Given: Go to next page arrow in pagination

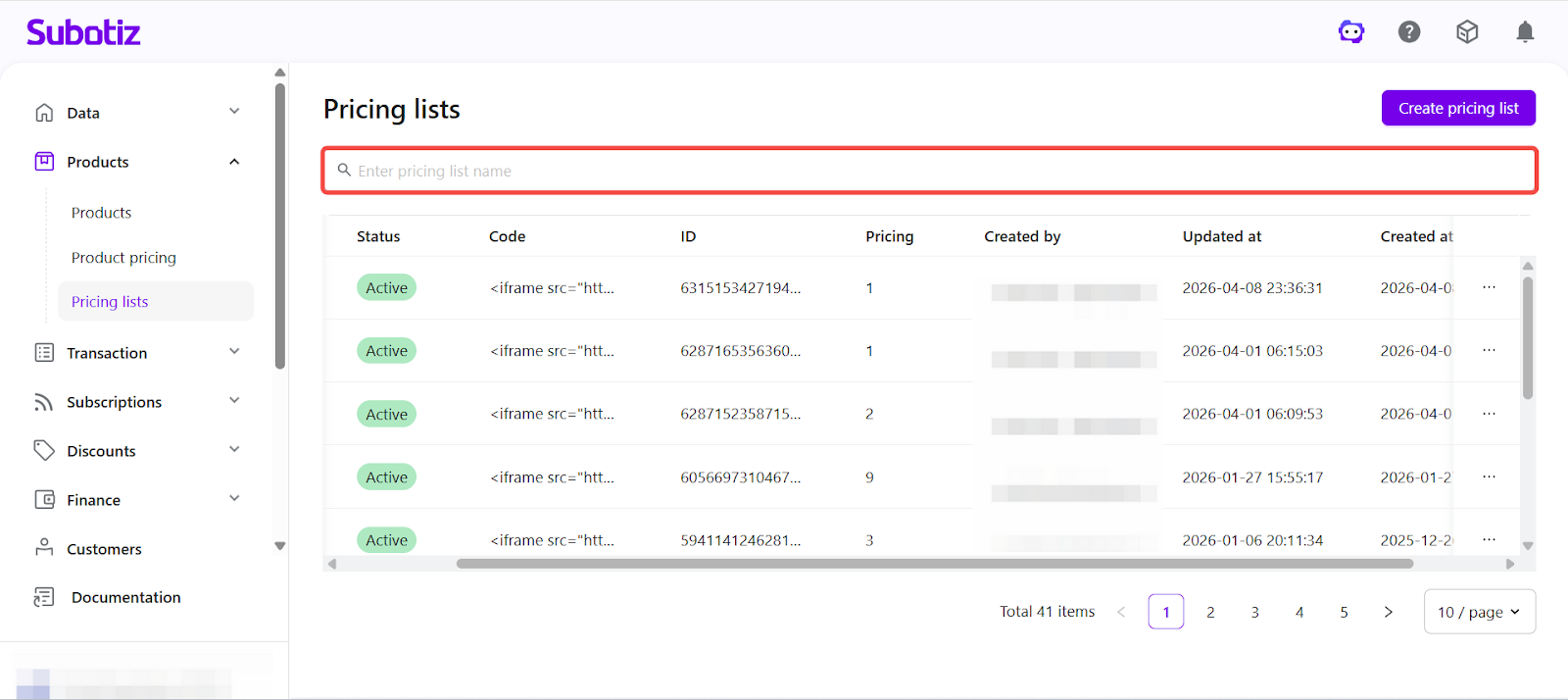Looking at the screenshot, I should [1388, 612].
